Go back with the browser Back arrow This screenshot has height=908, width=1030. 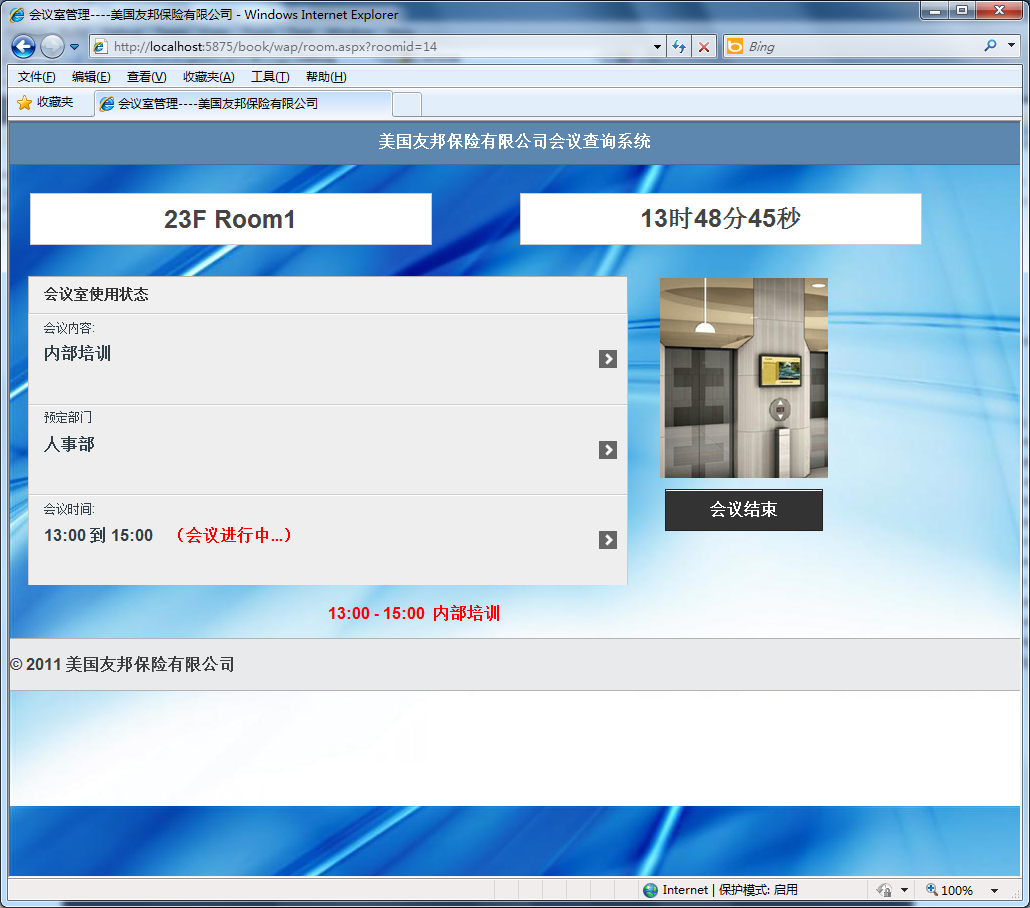23,47
